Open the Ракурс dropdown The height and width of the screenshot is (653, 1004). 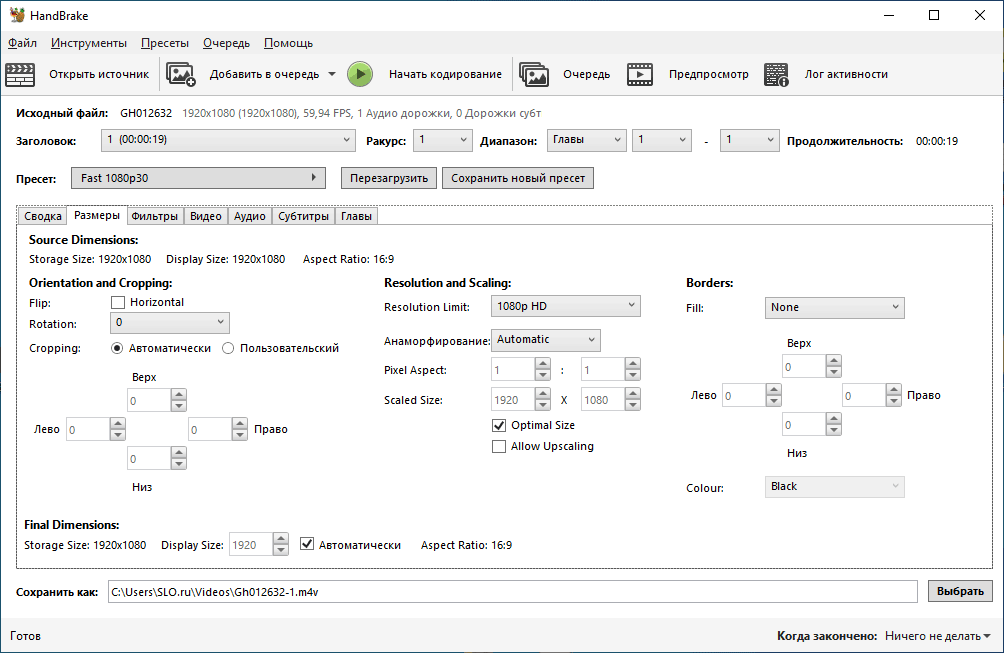(x=442, y=140)
